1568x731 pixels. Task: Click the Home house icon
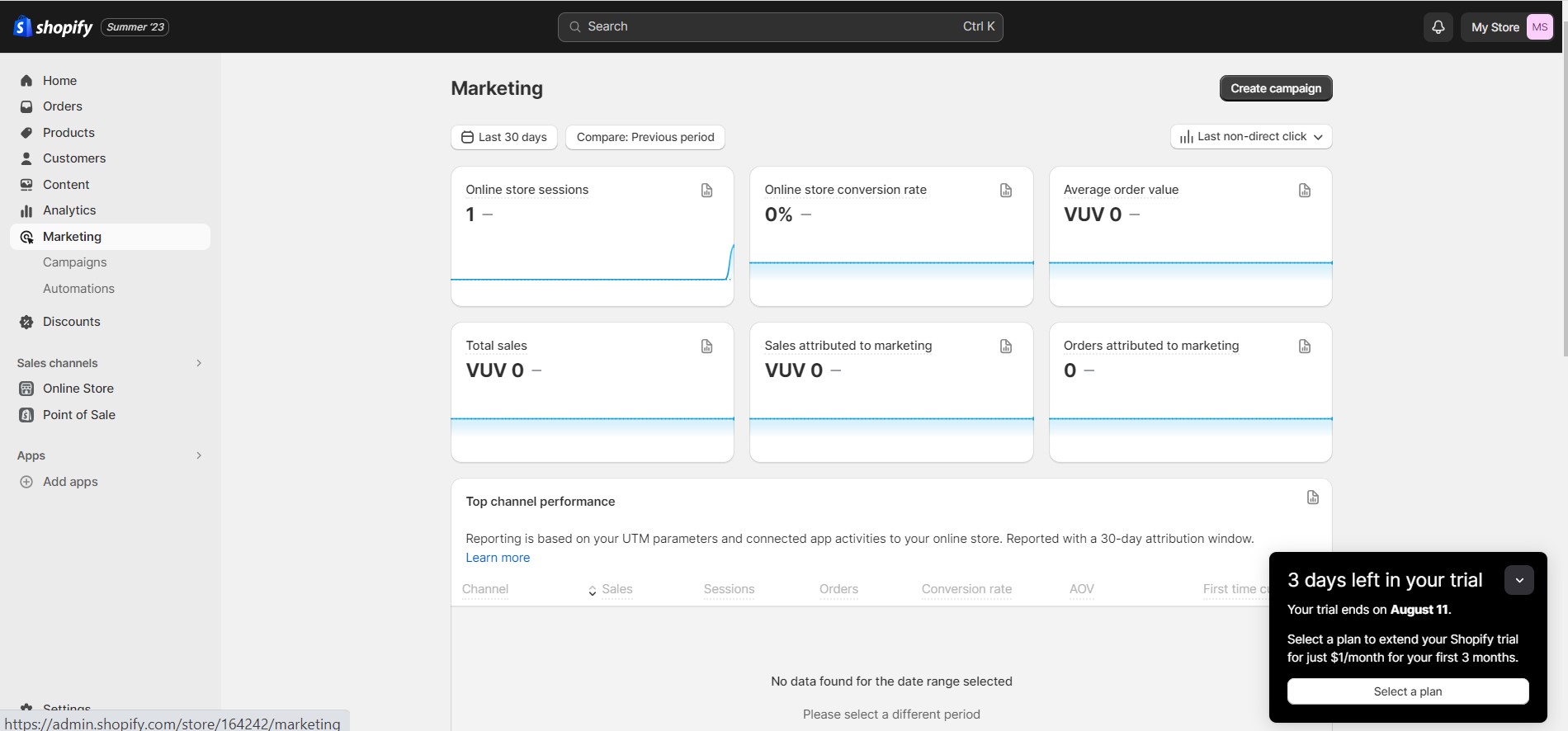26,81
